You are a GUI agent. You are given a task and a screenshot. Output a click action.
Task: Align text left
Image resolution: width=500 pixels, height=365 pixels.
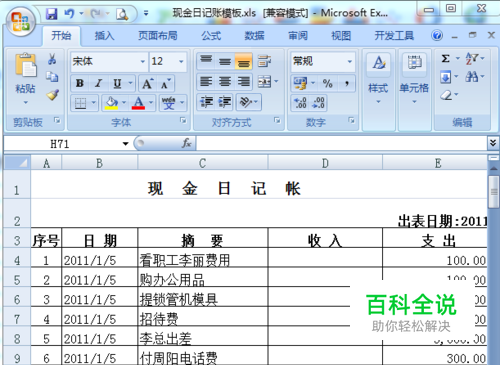[x=206, y=82]
